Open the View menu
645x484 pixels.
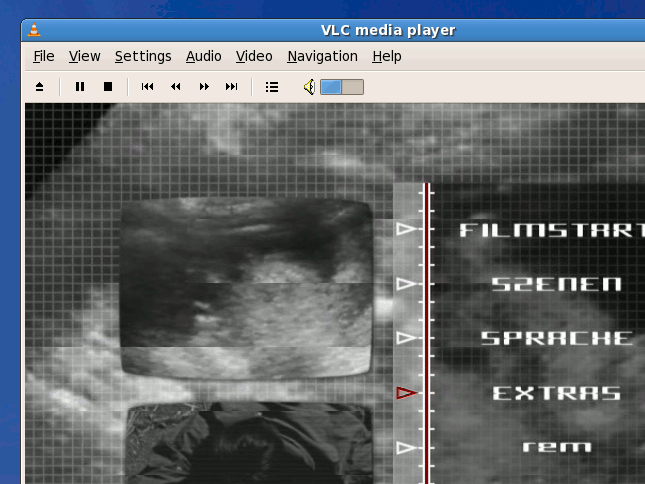pyautogui.click(x=84, y=56)
